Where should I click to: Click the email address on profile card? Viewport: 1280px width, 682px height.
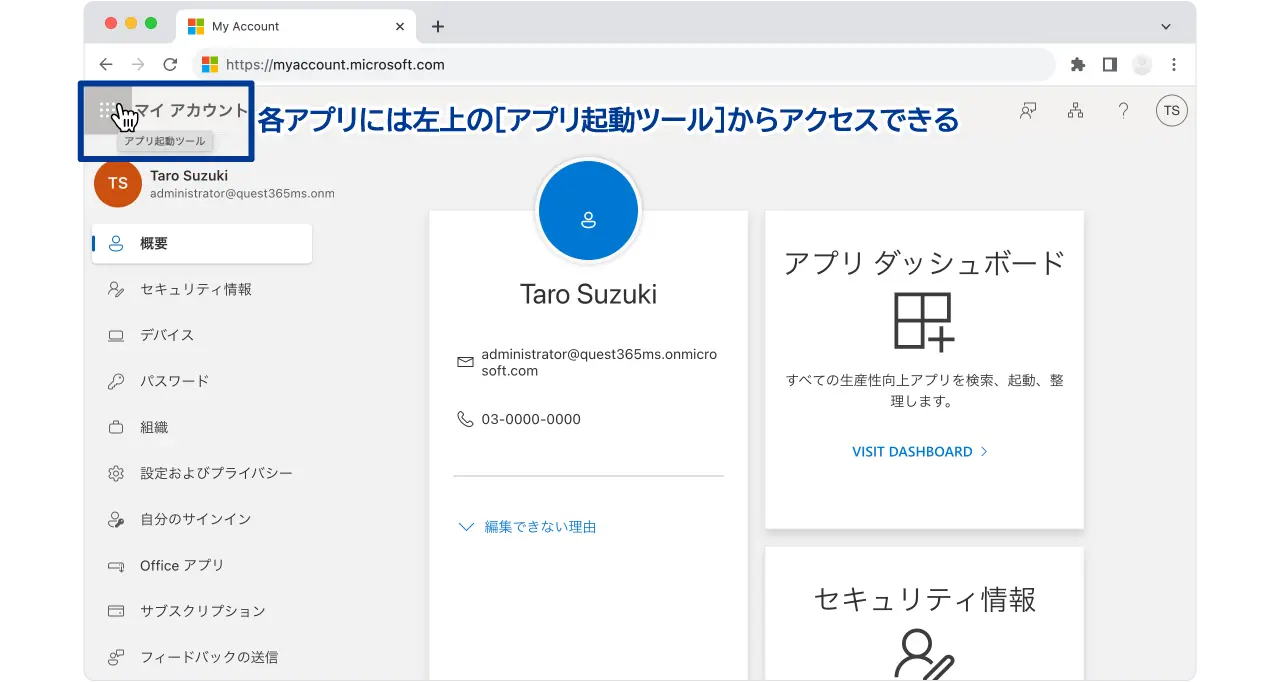click(600, 363)
